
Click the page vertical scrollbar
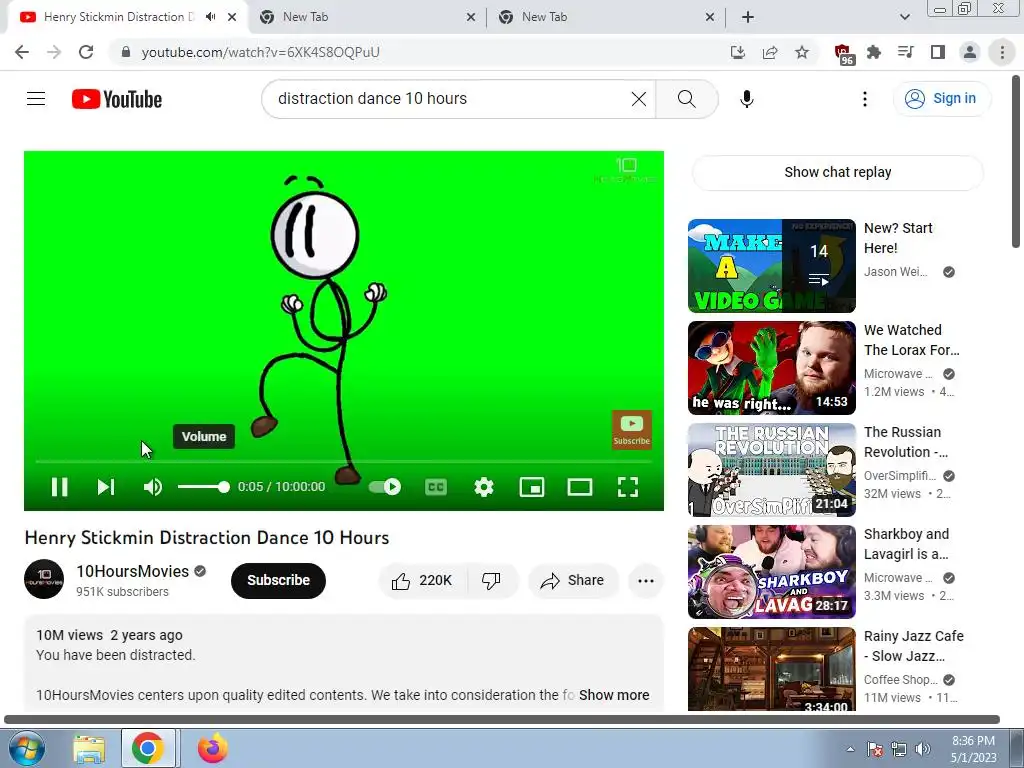(1016, 162)
